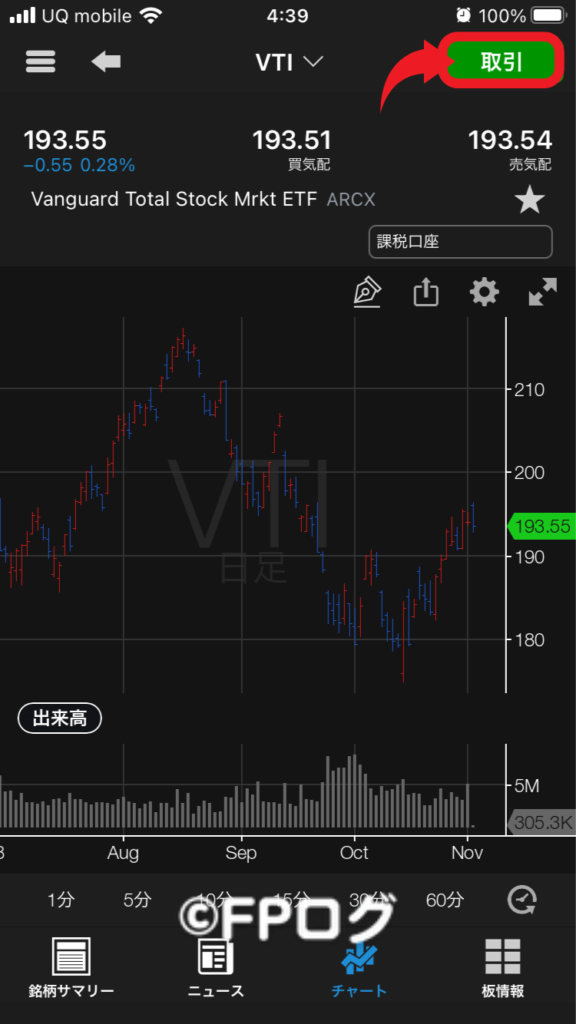This screenshot has height=1024, width=576.
Task: Expand the VTI symbol dropdown
Action: (289, 62)
